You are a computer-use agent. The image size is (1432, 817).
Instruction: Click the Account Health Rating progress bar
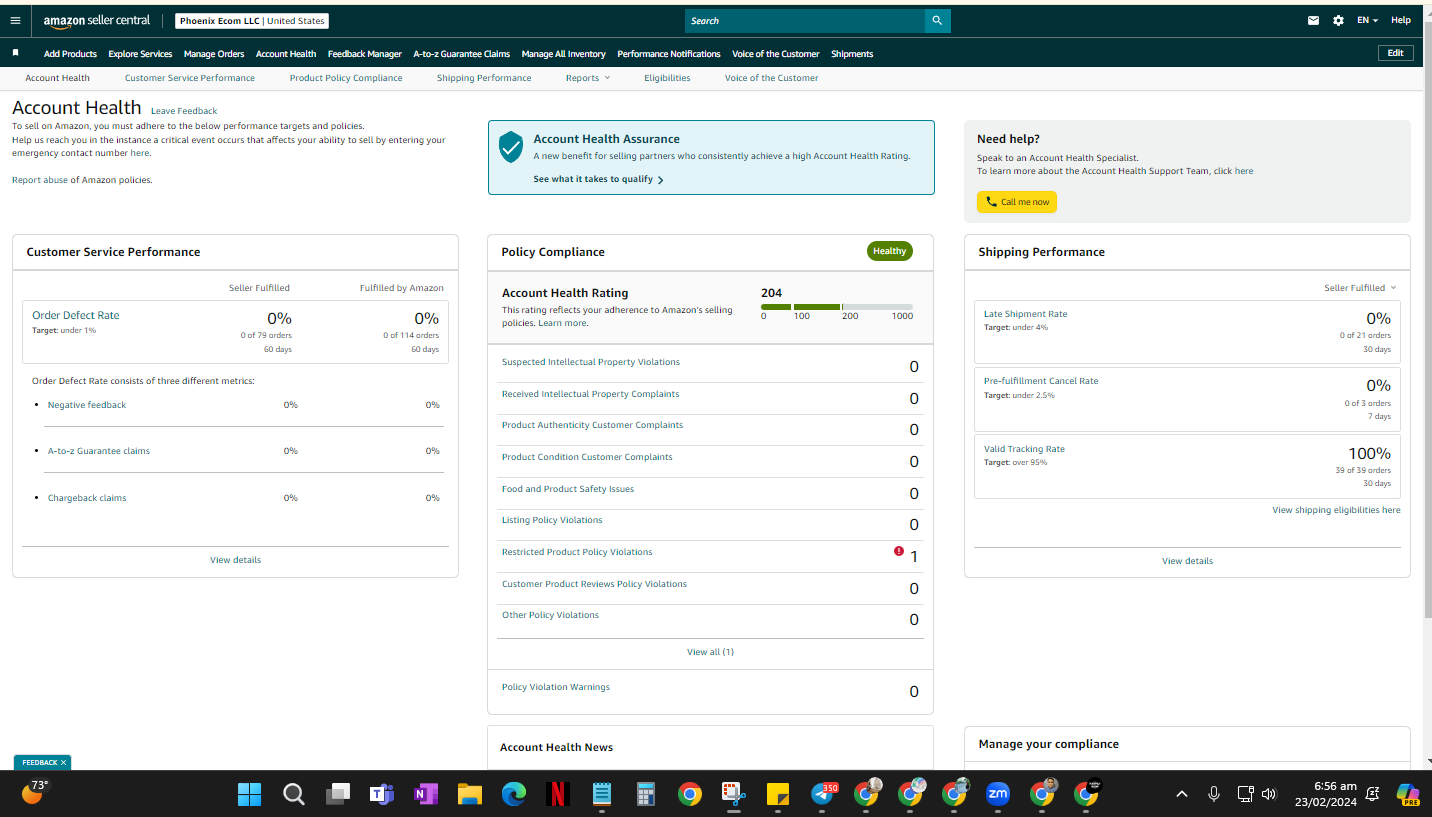tap(837, 307)
